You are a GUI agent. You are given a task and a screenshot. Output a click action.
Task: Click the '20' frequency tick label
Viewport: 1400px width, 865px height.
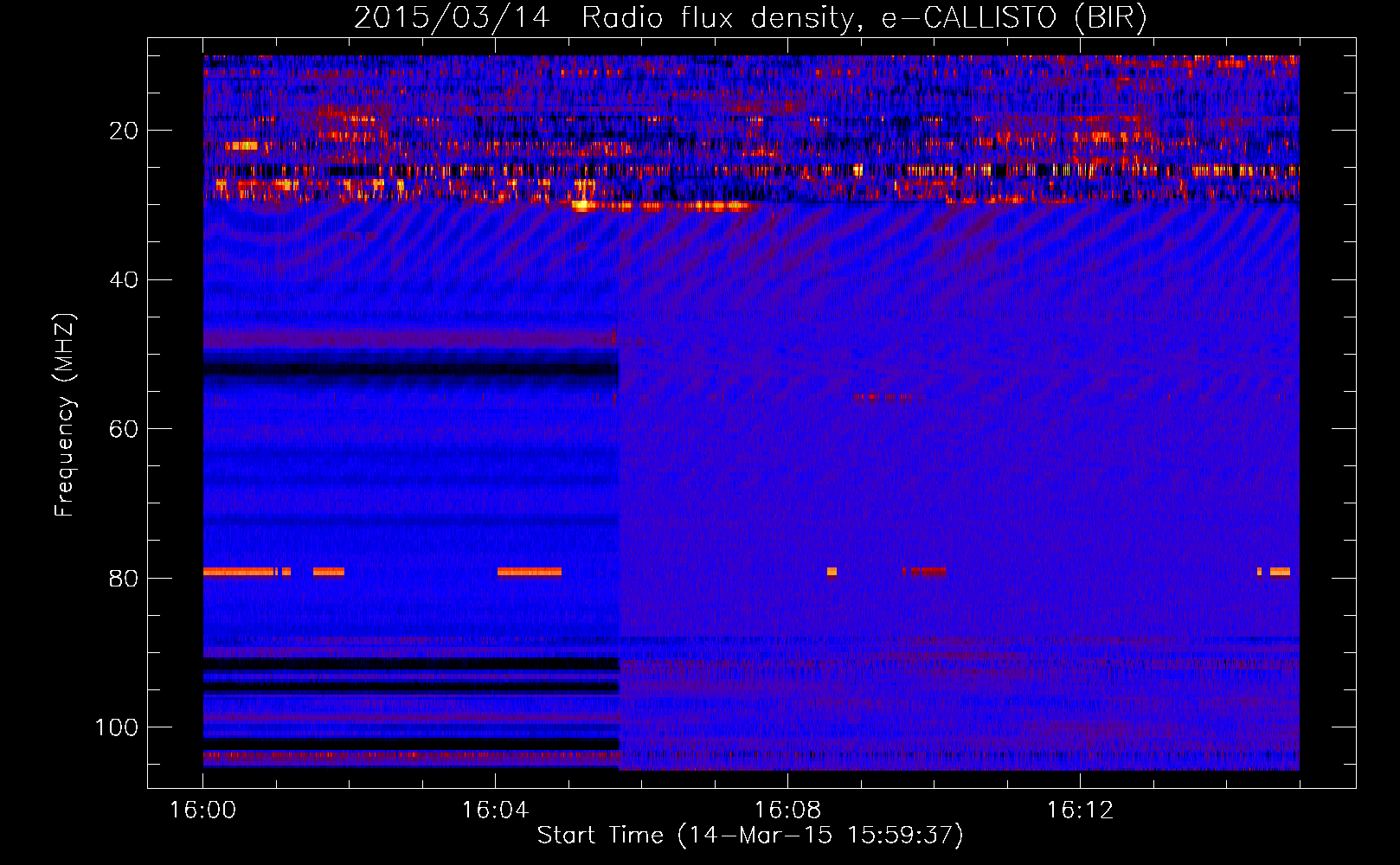(124, 131)
